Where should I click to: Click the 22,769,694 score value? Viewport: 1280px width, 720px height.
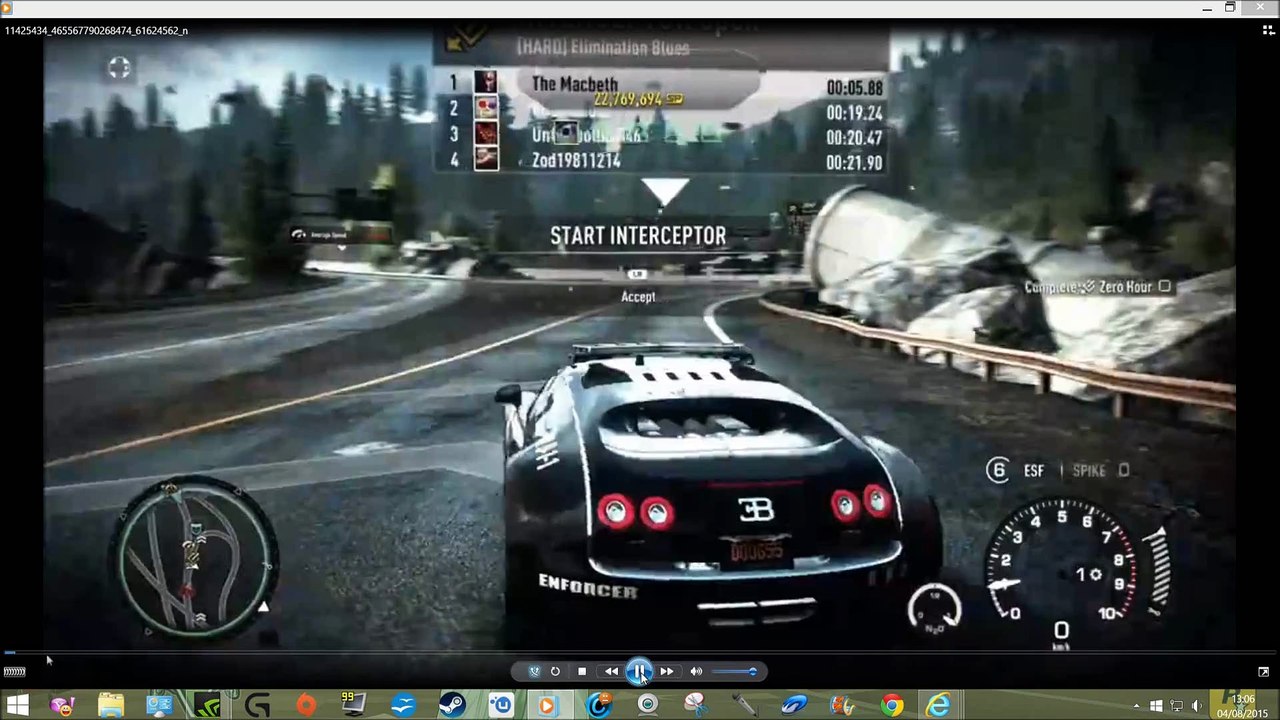click(628, 100)
